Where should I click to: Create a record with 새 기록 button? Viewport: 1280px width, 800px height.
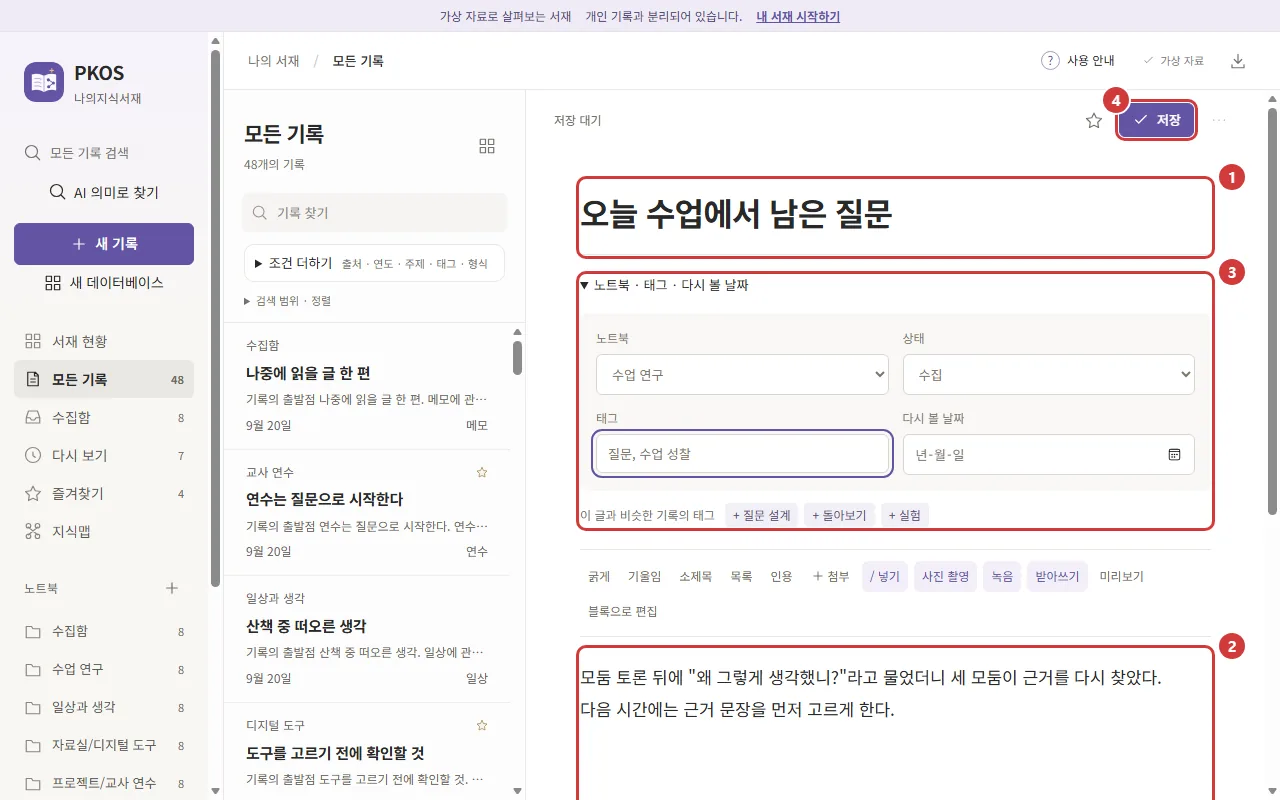(x=104, y=244)
